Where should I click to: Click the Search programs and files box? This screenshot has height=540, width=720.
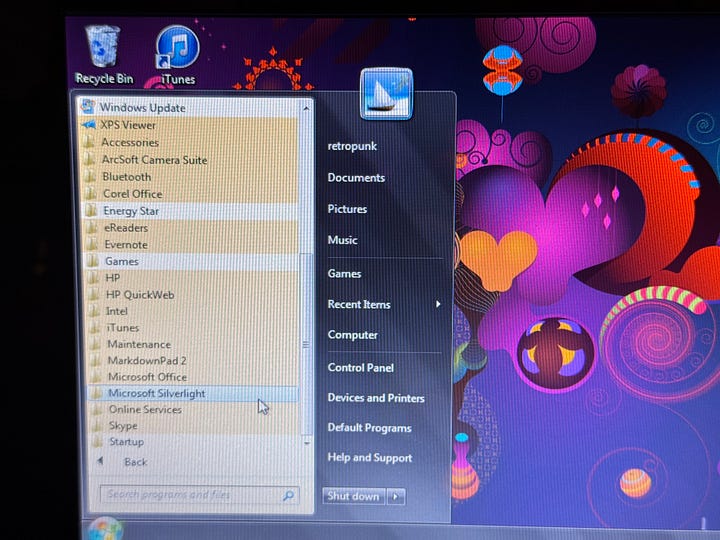click(x=200, y=495)
